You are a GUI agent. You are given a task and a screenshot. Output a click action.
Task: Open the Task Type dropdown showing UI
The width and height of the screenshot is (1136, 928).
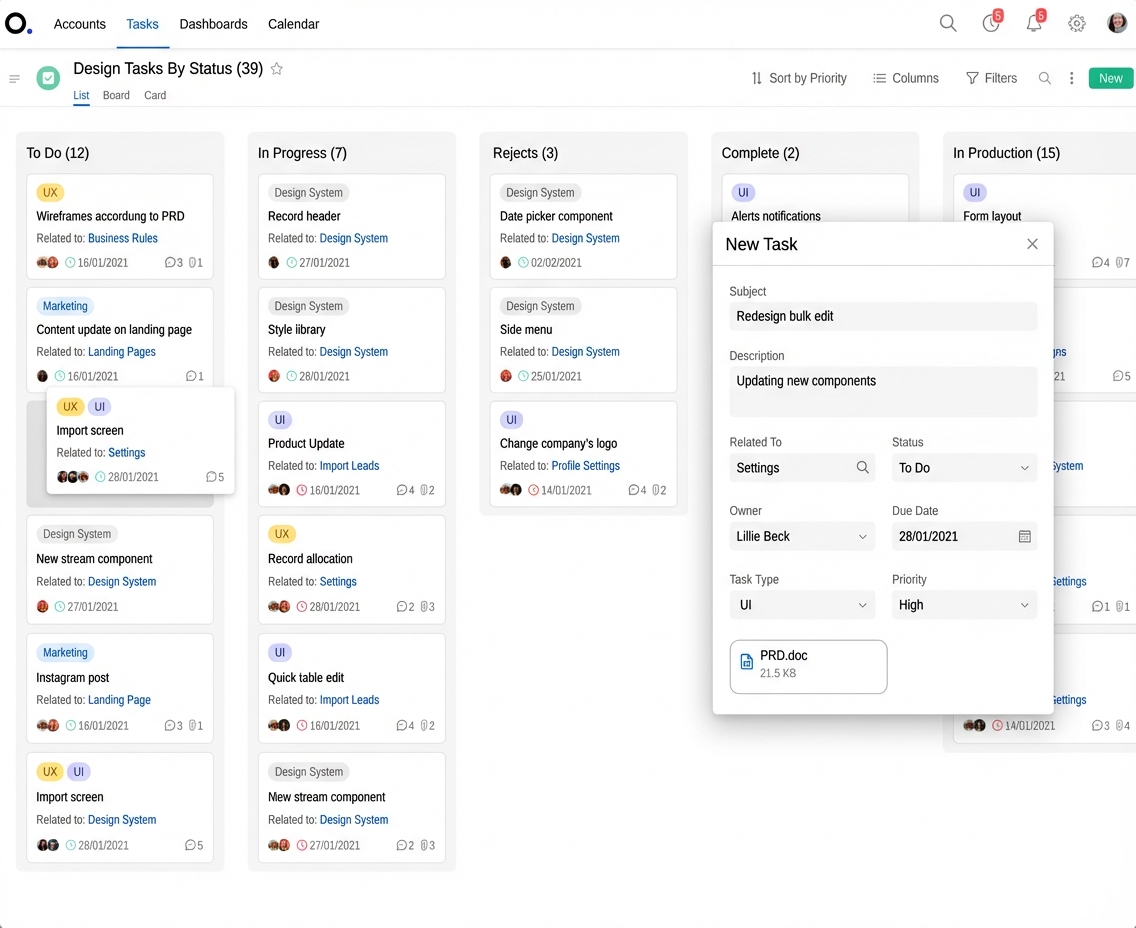tap(801, 605)
